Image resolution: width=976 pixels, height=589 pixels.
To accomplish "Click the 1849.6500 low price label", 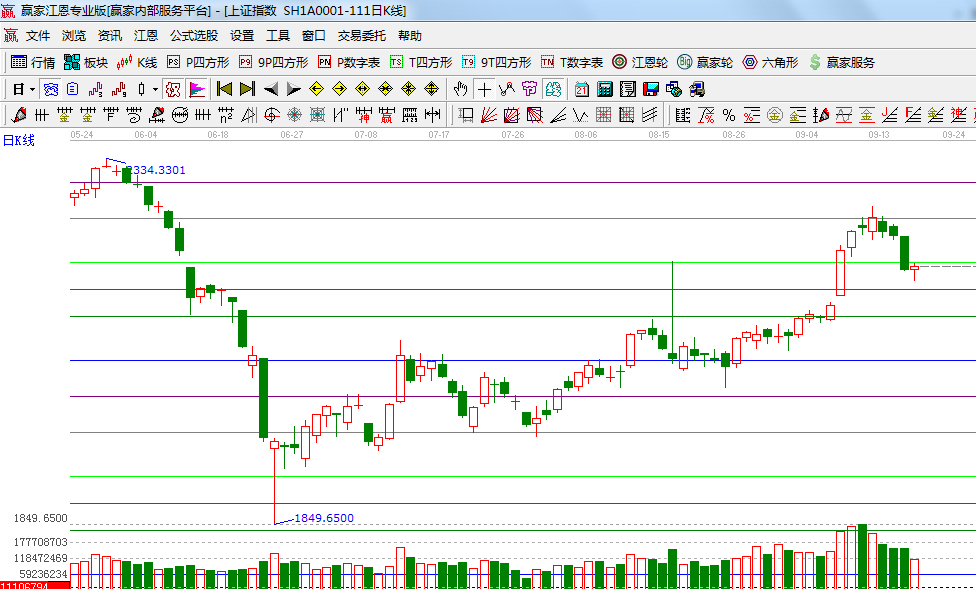I will pos(324,518).
